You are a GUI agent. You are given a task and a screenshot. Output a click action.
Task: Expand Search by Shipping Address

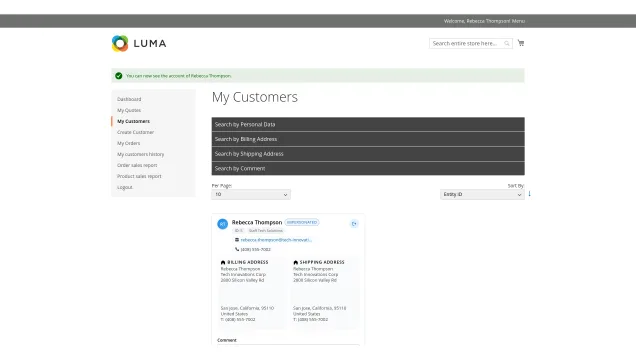[x=368, y=154]
